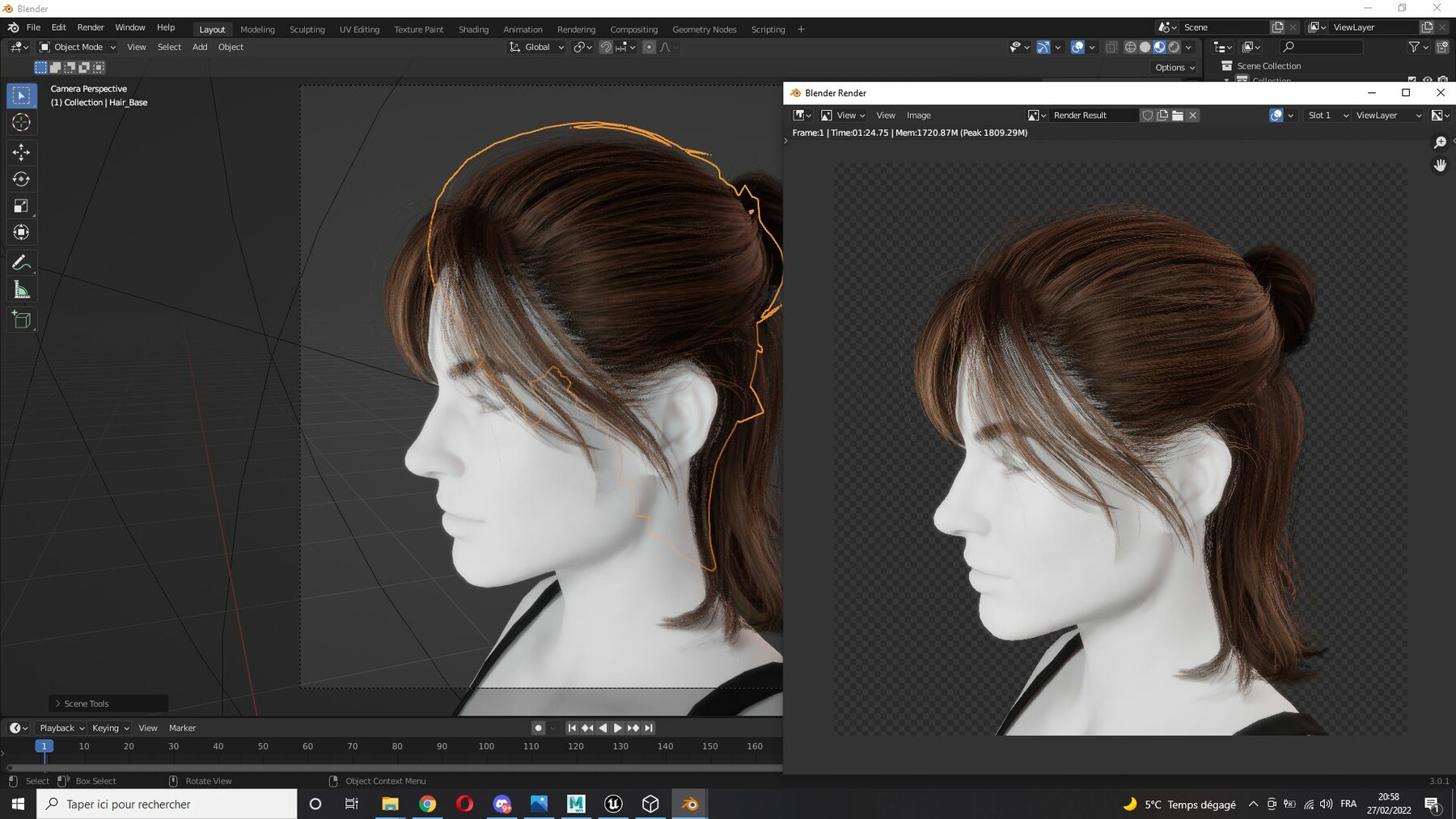Screen dimensions: 1456x819
Task: Click the Blender logo menu icon
Action: (13, 27)
